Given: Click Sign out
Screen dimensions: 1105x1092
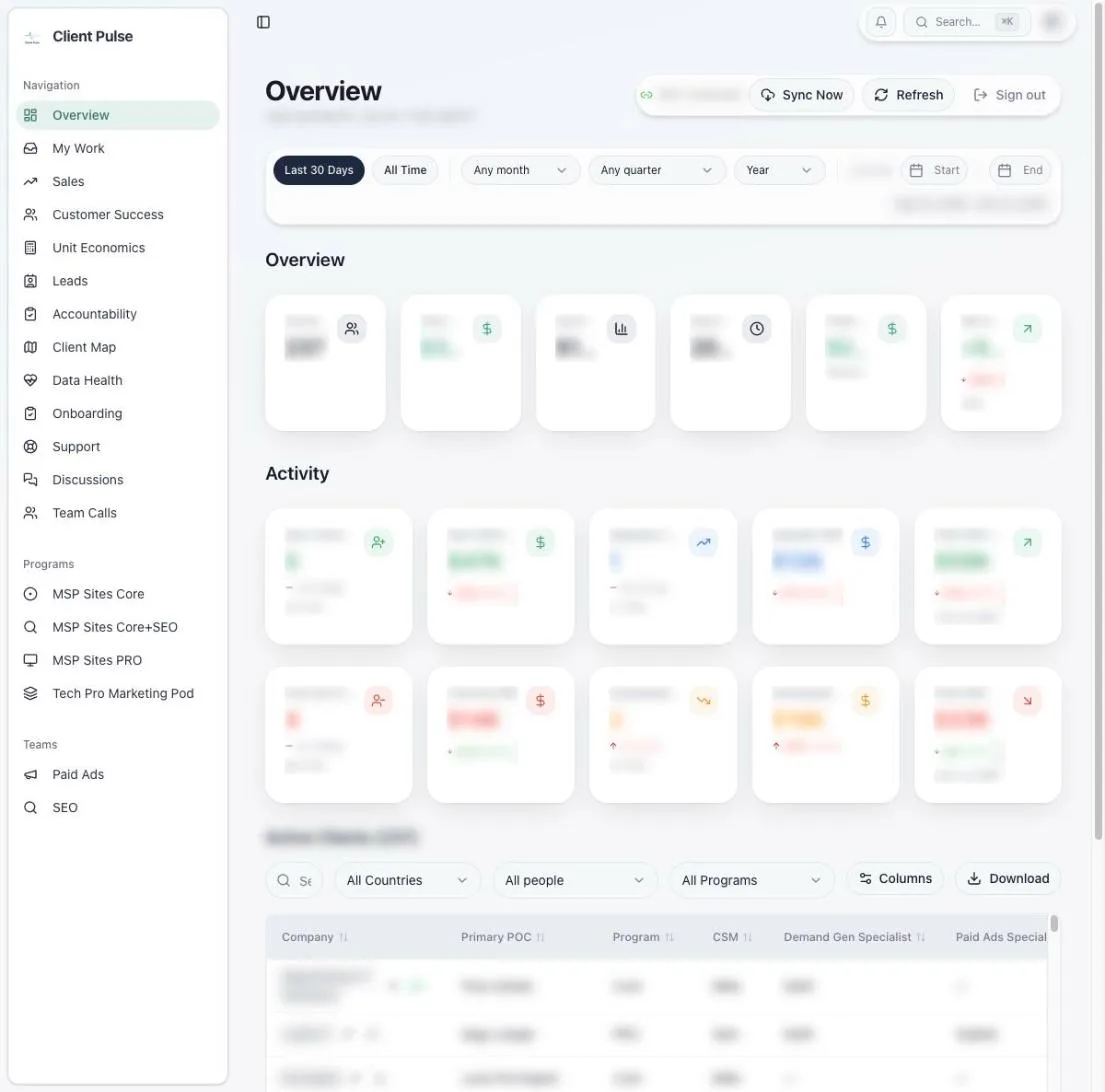Looking at the screenshot, I should 1009,95.
